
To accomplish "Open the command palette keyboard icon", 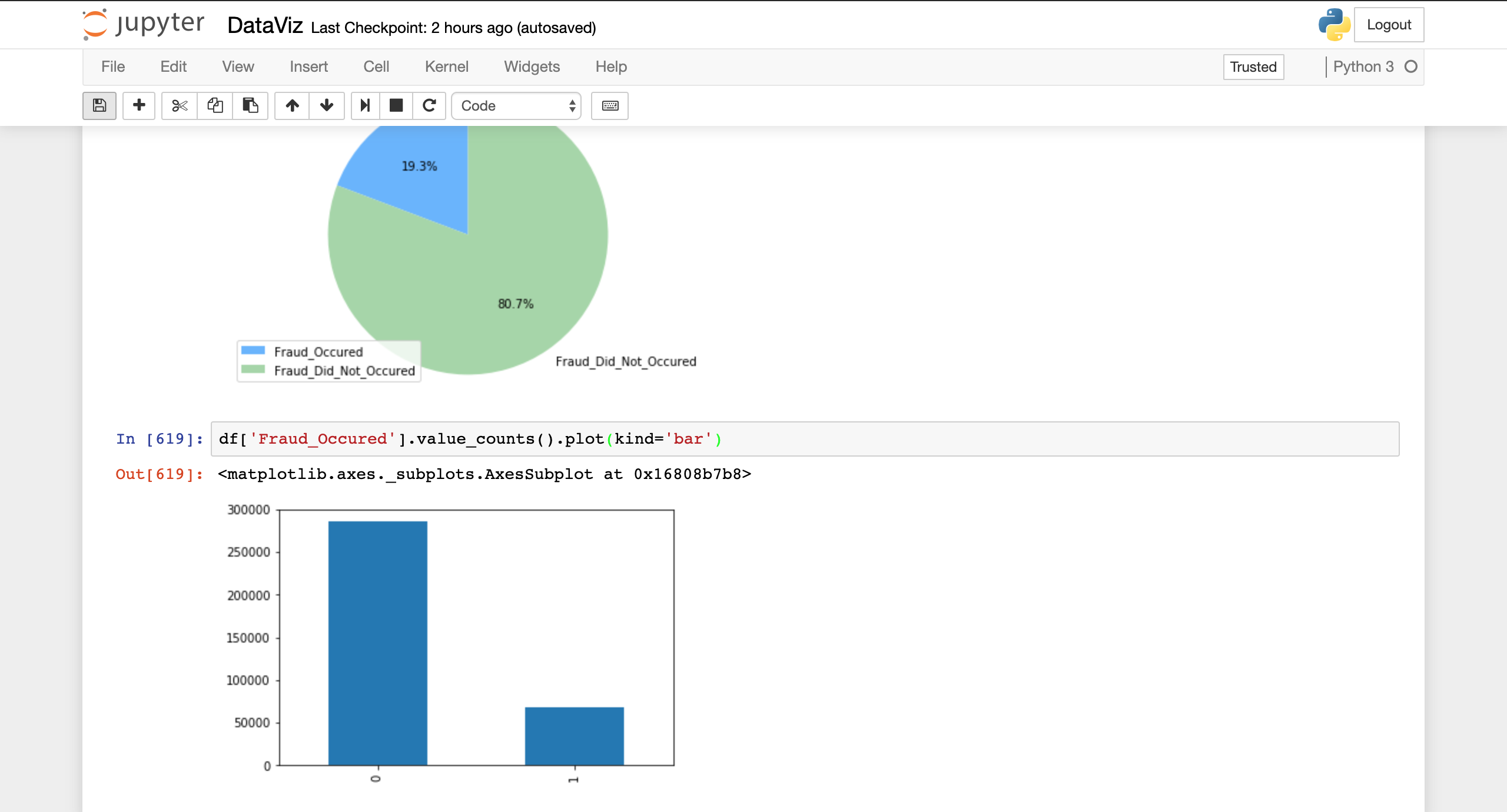I will pyautogui.click(x=610, y=105).
